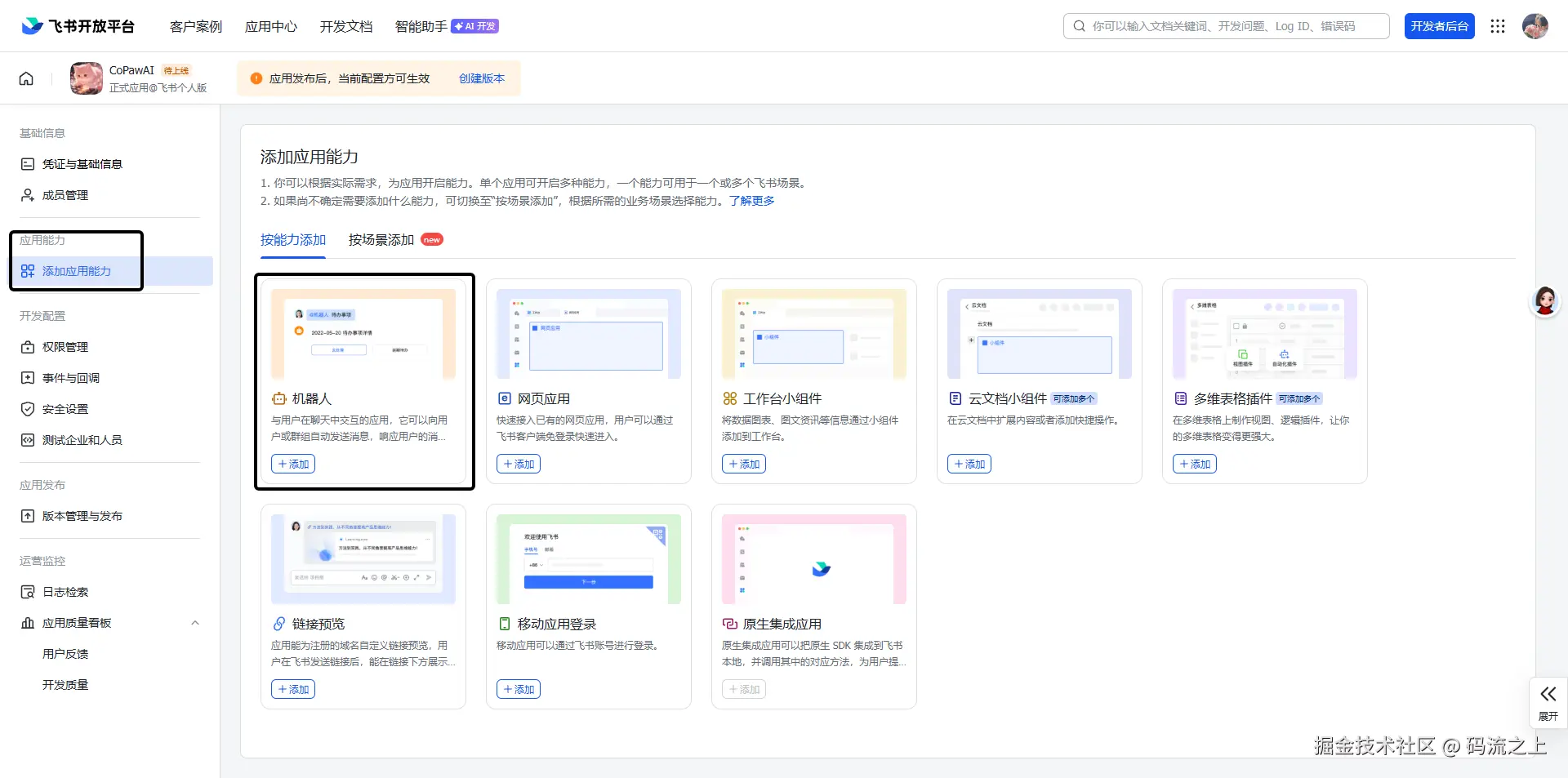Screen dimensions: 1568x778
Task: Switch to the 按场景添加 tab
Action: coord(381,240)
